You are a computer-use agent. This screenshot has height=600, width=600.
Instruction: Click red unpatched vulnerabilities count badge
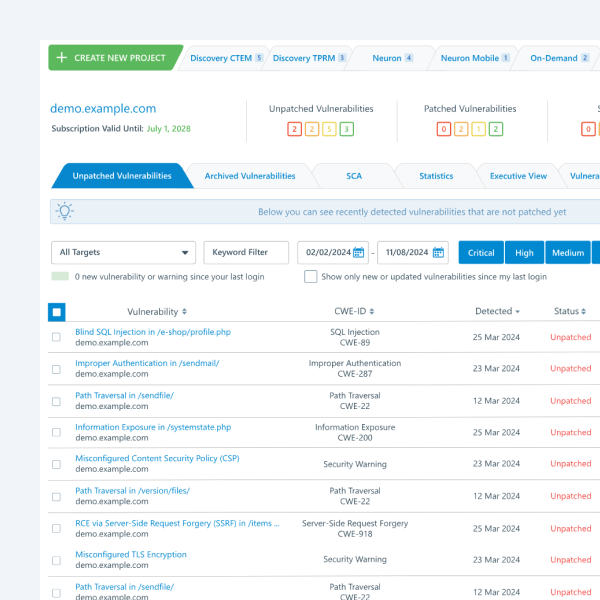pos(294,129)
